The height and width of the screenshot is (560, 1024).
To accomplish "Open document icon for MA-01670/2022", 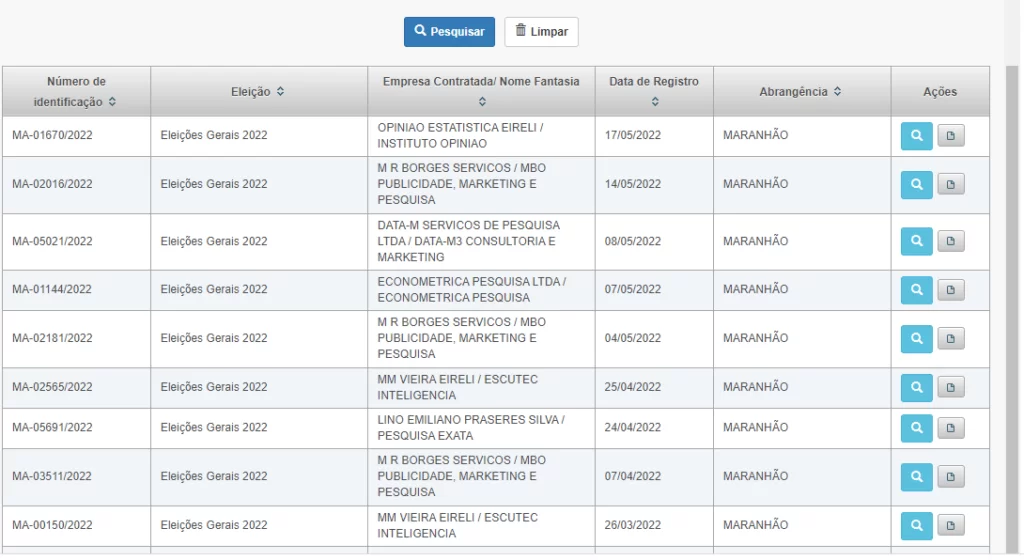I will click(950, 136).
